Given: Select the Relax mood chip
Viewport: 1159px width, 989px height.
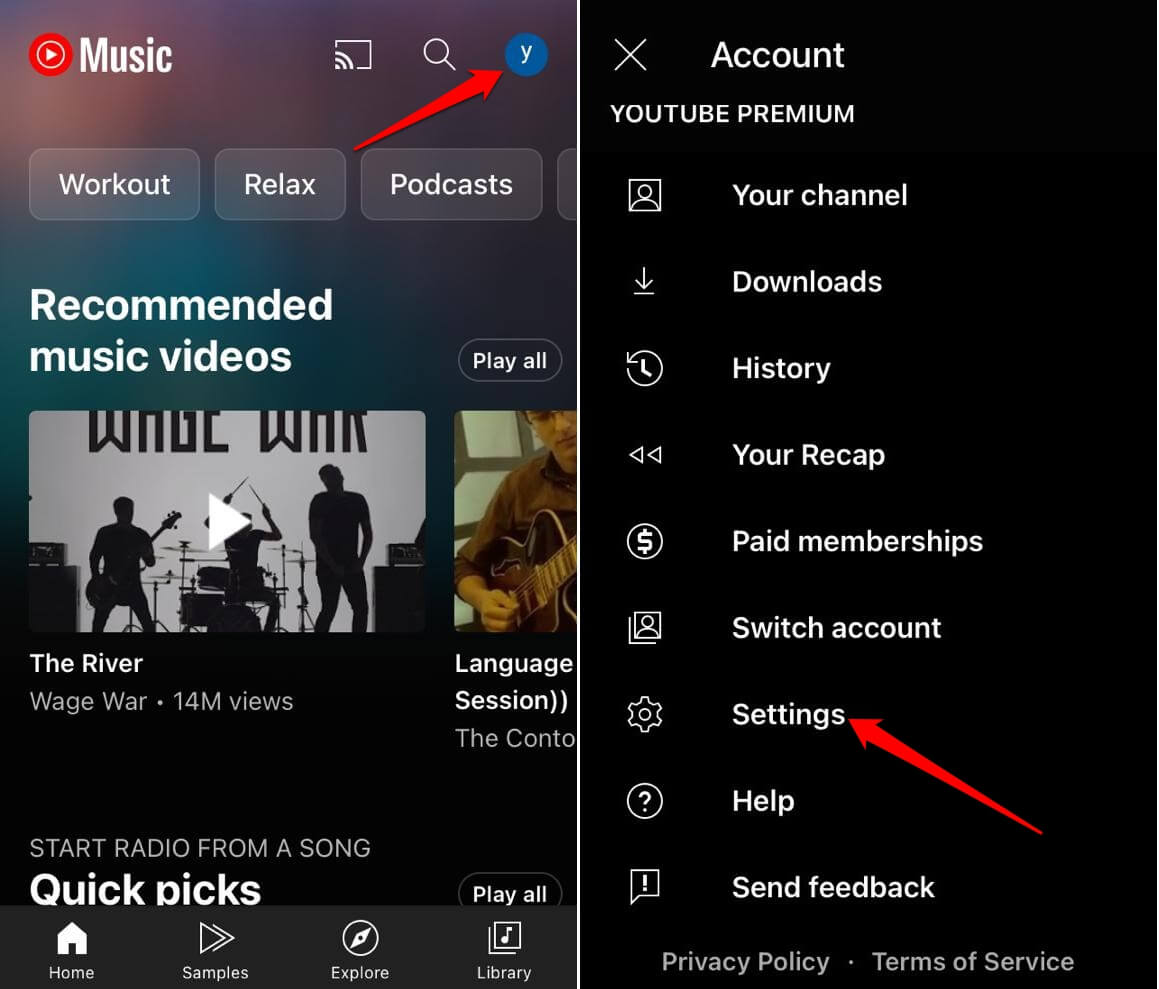Looking at the screenshot, I should point(280,184).
